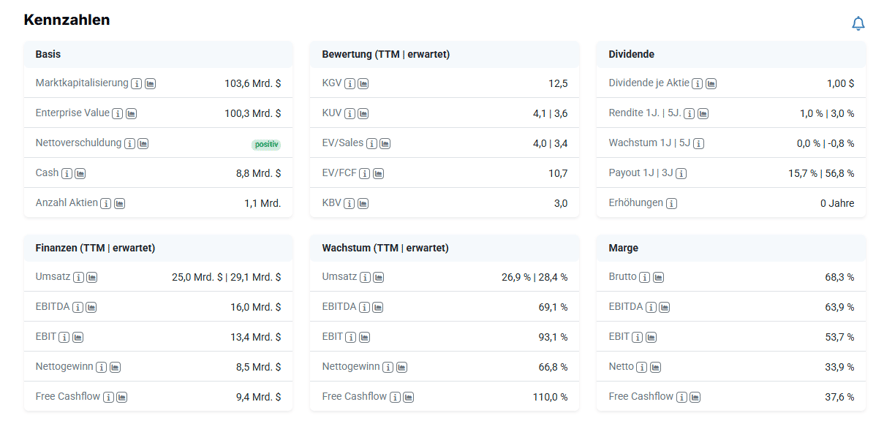Show chart icon for Brutto margin
Image resolution: width=884 pixels, height=421 pixels.
coord(658,278)
